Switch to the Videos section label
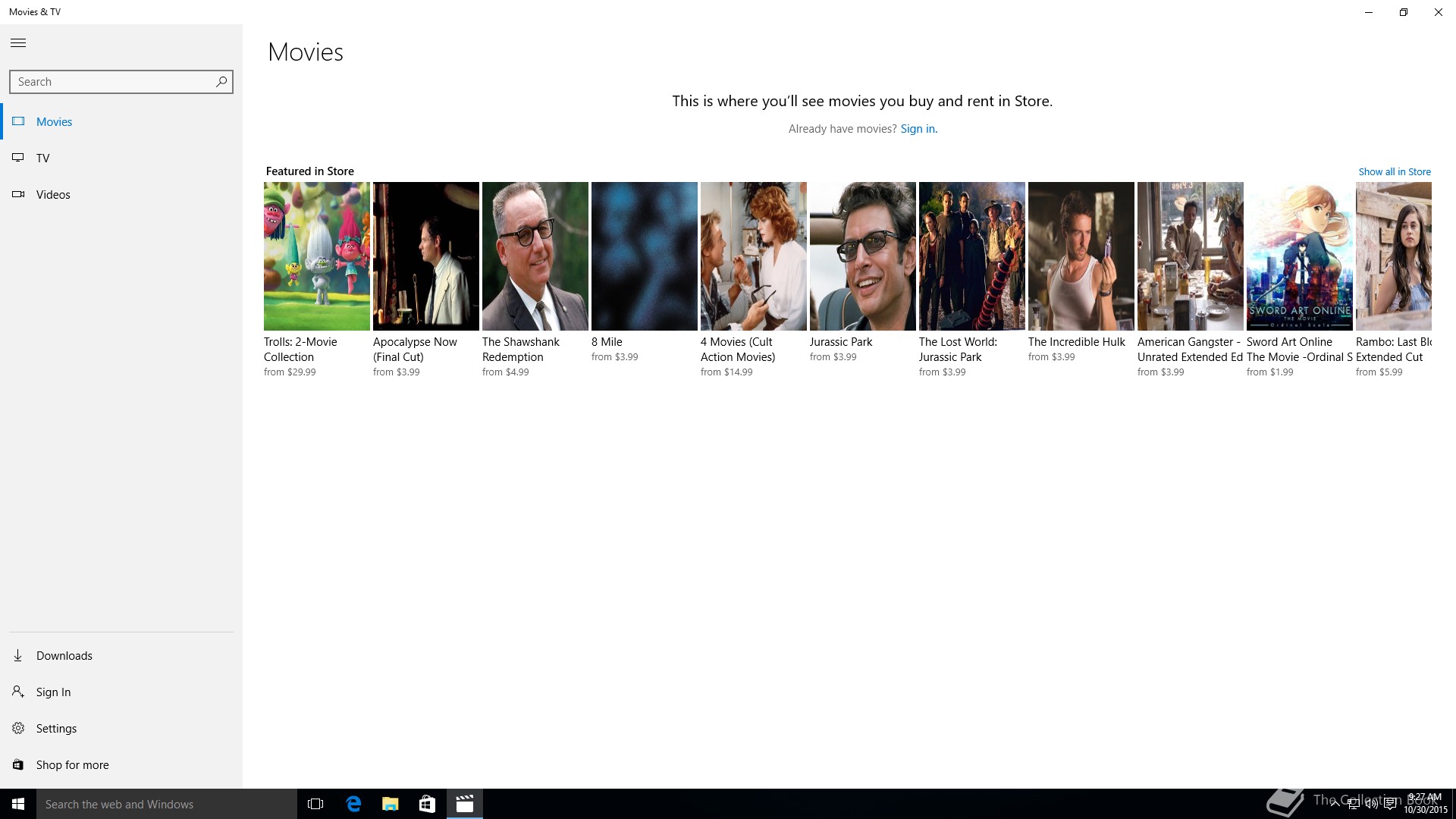 (x=53, y=194)
